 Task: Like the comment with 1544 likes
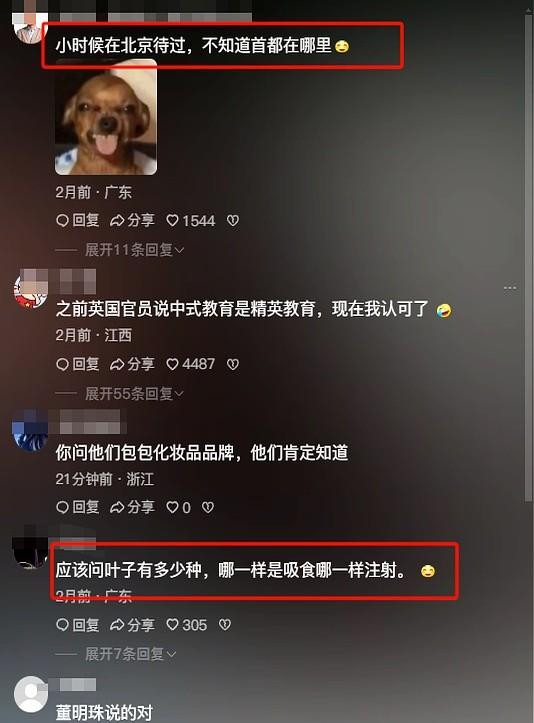tap(190, 221)
